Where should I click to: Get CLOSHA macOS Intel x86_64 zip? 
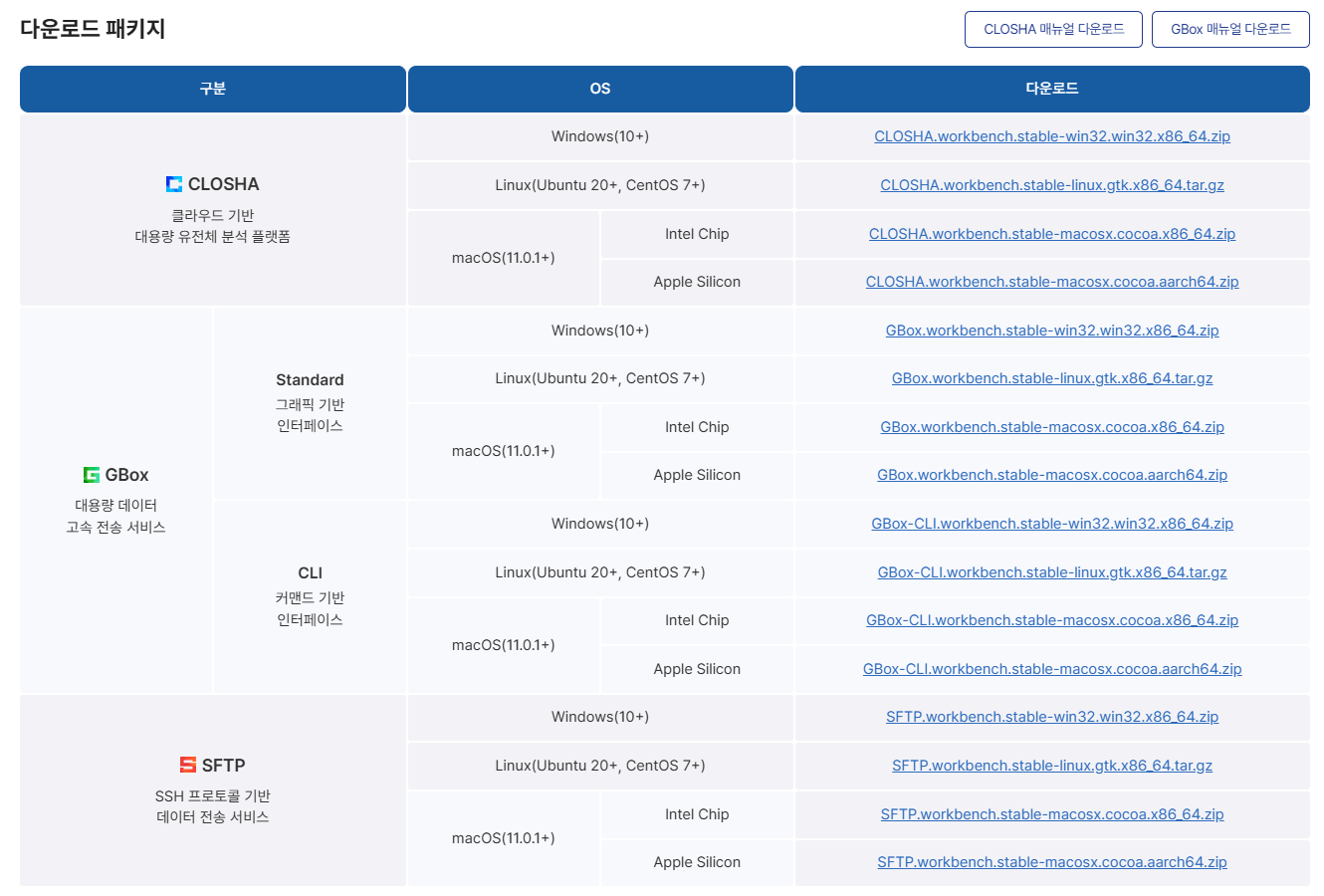tap(1051, 234)
